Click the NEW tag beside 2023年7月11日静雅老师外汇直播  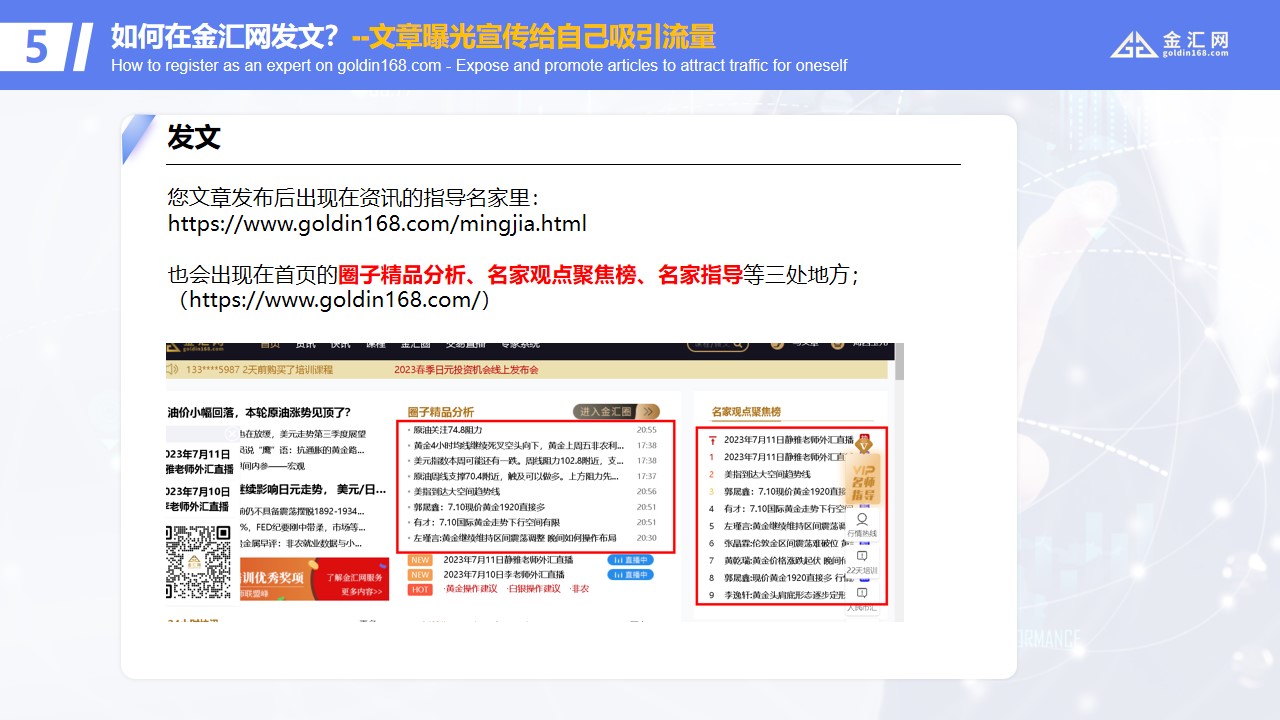pyautogui.click(x=420, y=560)
